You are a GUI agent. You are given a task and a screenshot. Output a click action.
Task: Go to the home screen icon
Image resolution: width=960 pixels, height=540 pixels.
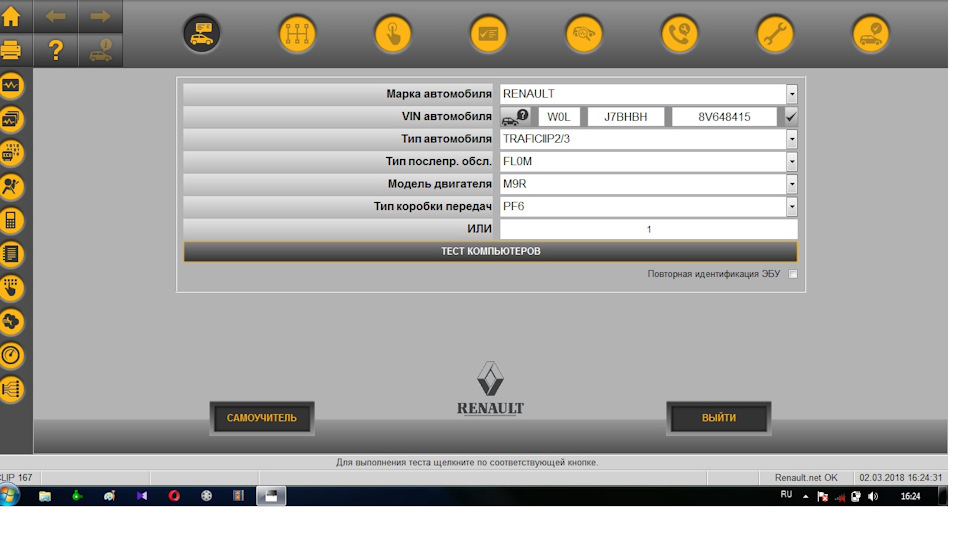point(11,17)
